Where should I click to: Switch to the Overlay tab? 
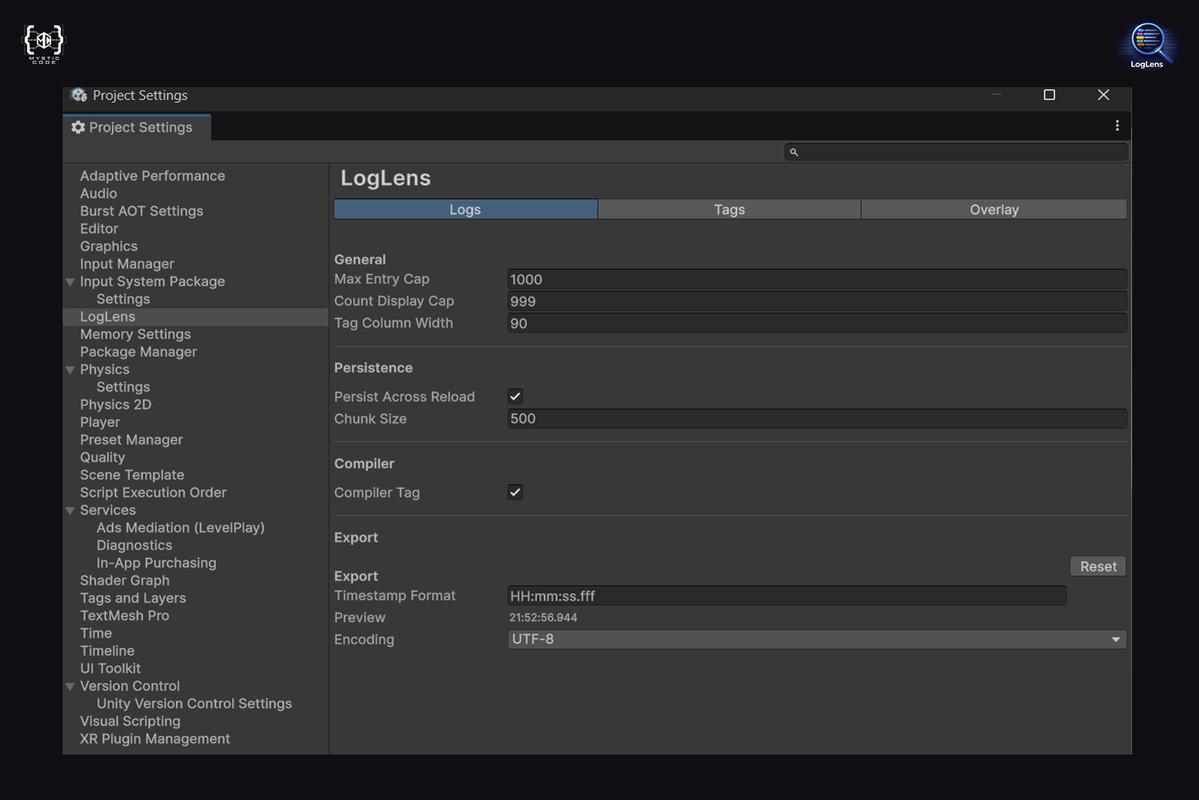(993, 210)
